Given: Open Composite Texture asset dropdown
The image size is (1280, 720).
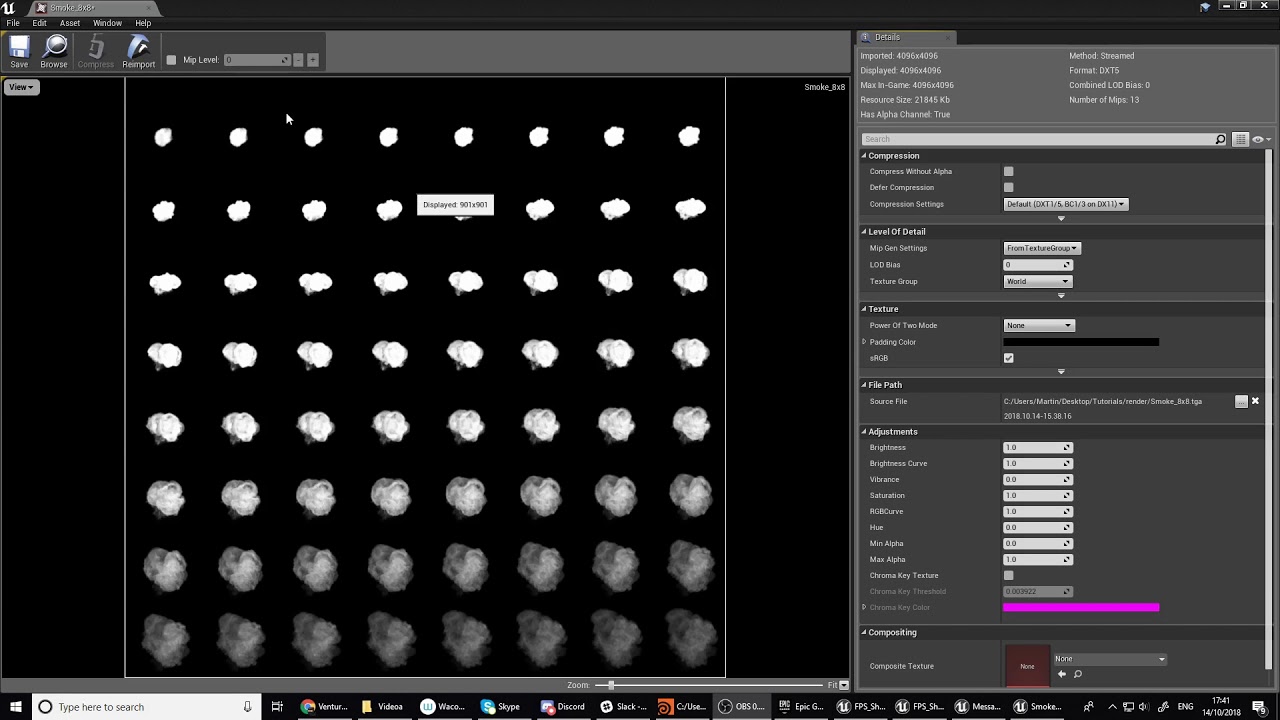Looking at the screenshot, I should pyautogui.click(x=1110, y=659).
